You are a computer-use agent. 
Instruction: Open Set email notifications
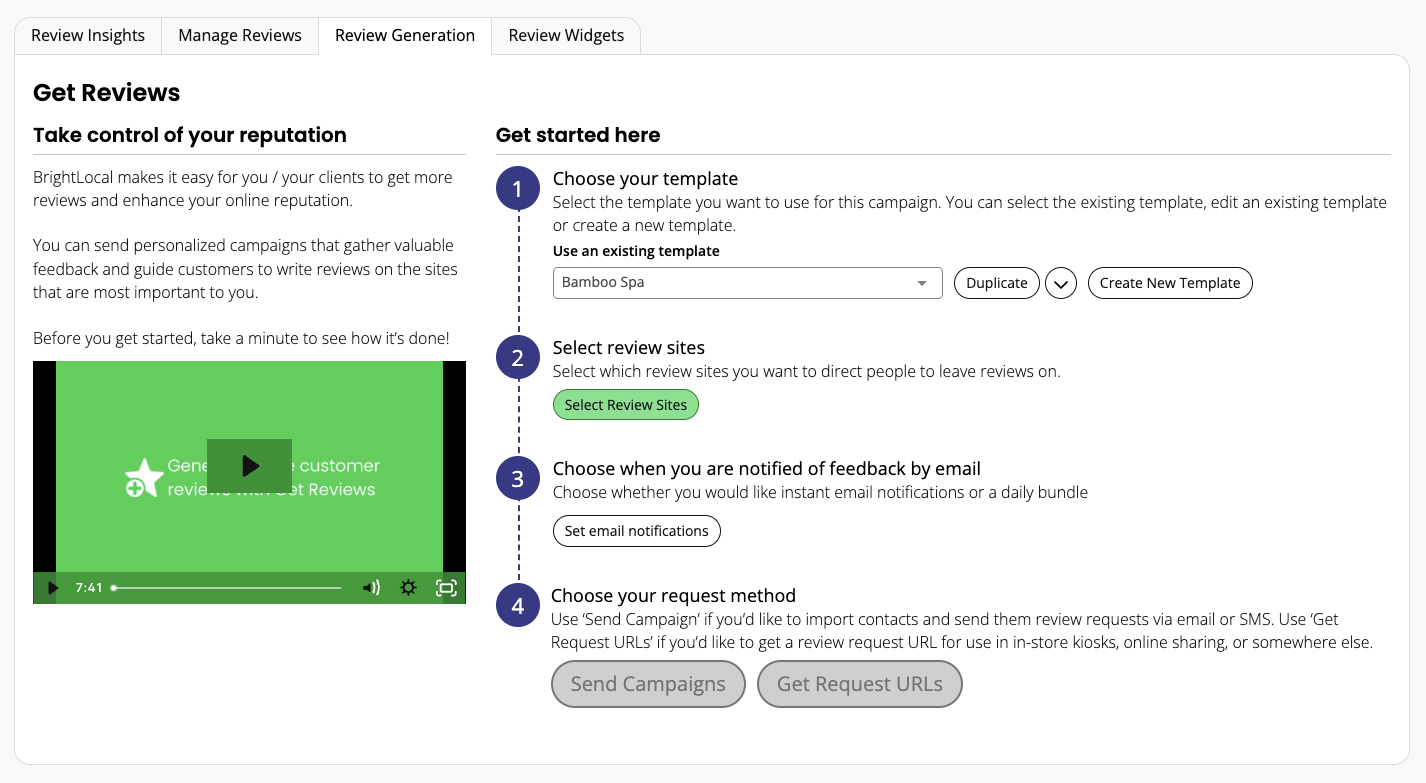pyautogui.click(x=636, y=531)
